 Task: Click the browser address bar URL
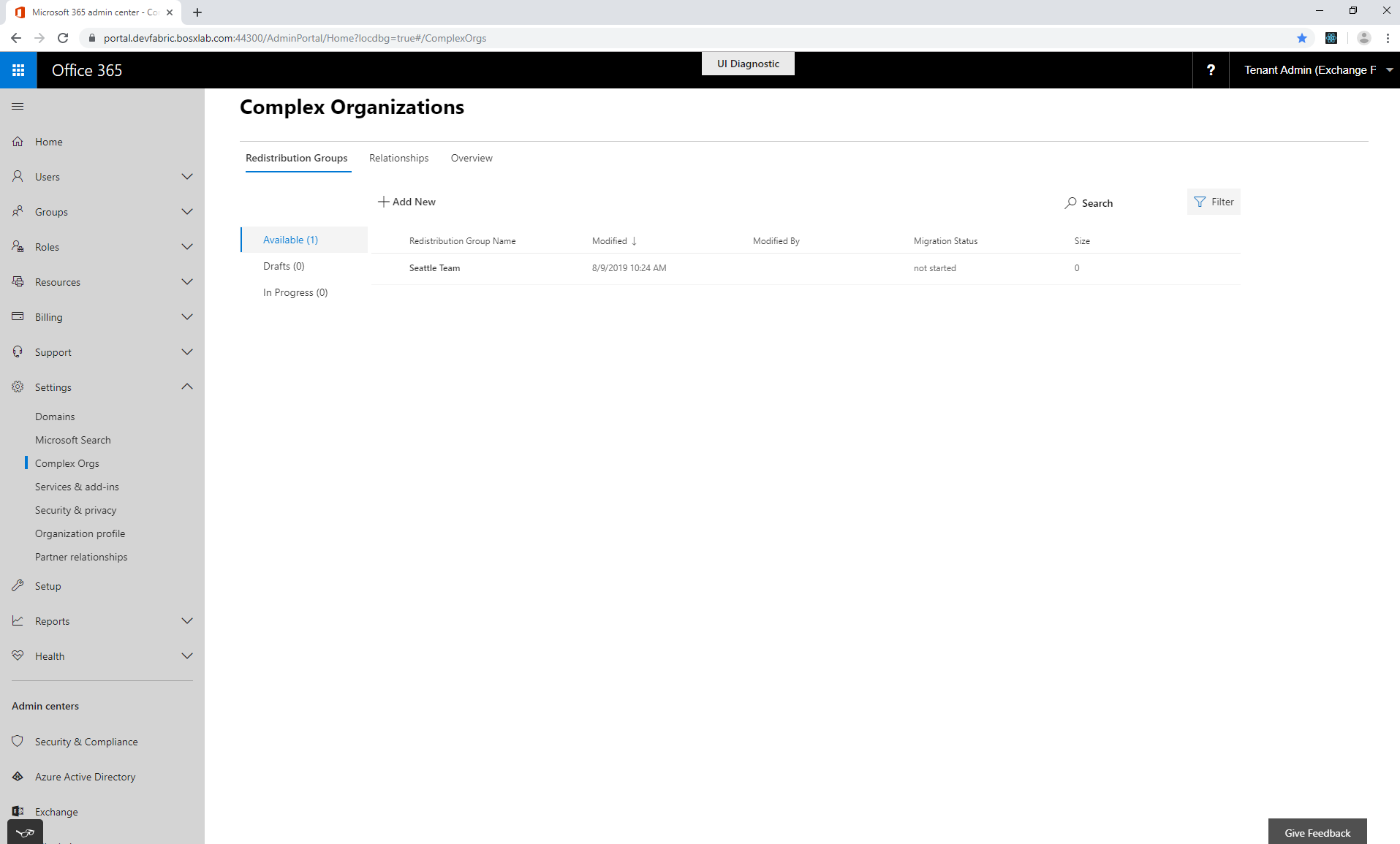(295, 38)
